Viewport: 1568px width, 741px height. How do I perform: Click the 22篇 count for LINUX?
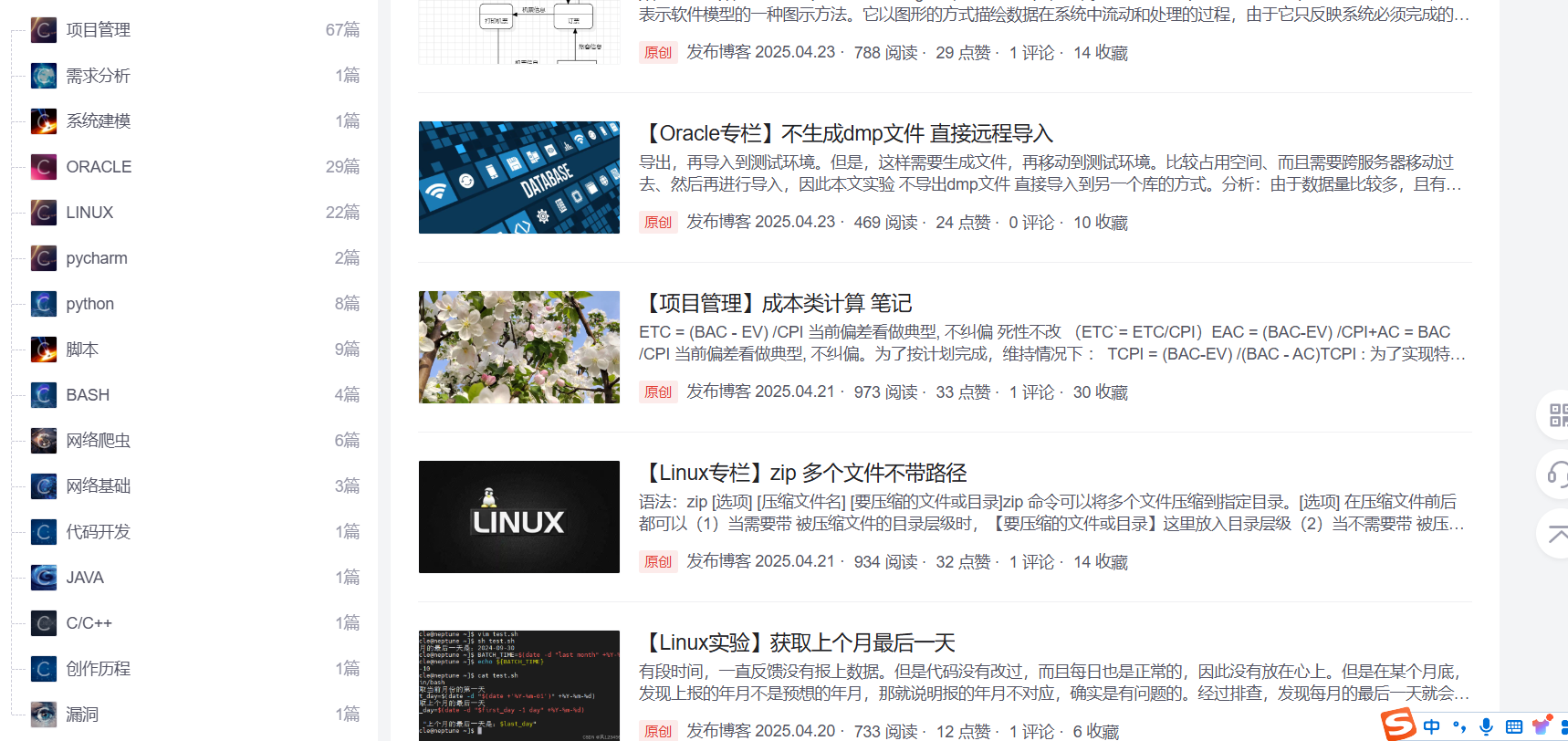pyautogui.click(x=343, y=213)
